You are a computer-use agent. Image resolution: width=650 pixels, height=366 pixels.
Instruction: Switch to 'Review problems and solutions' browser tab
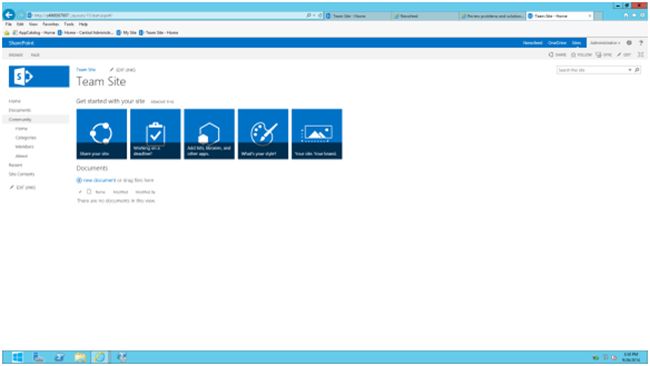(x=492, y=16)
